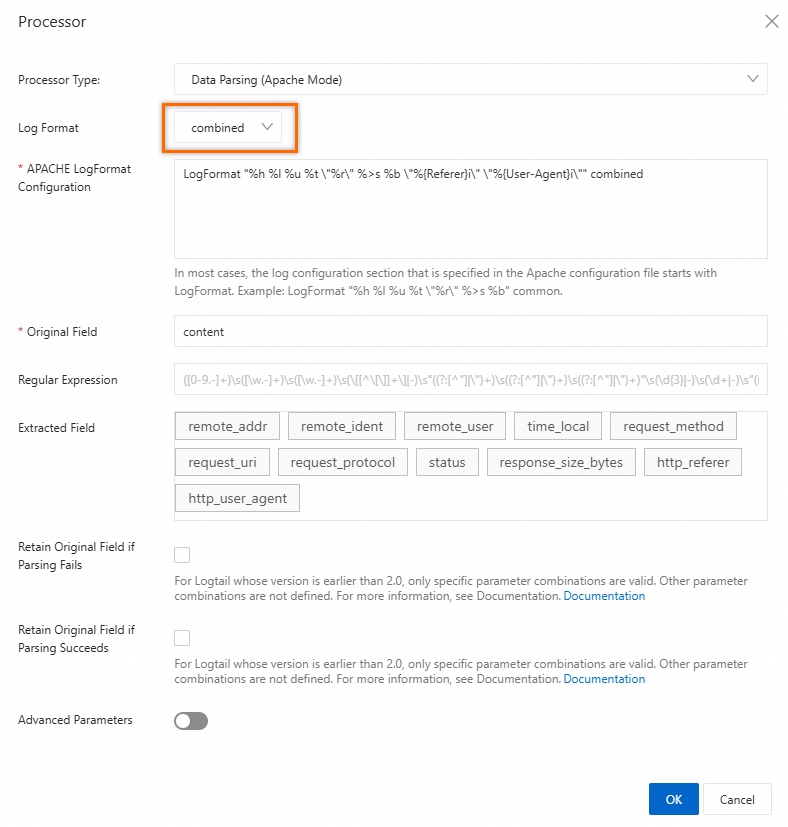The image size is (788, 827).
Task: Select the remote_ident extracted field tag
Action: point(342,426)
